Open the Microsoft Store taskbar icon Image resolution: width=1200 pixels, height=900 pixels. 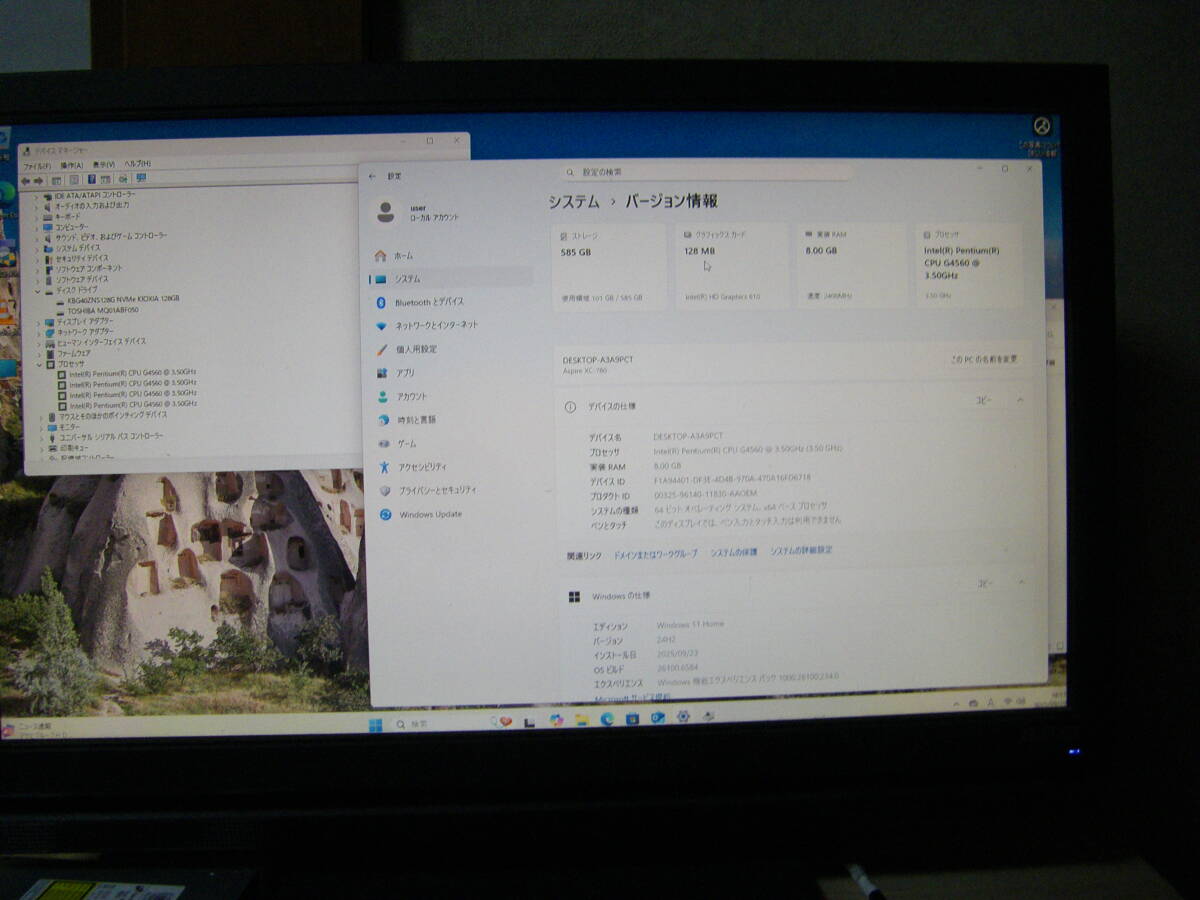click(x=632, y=719)
